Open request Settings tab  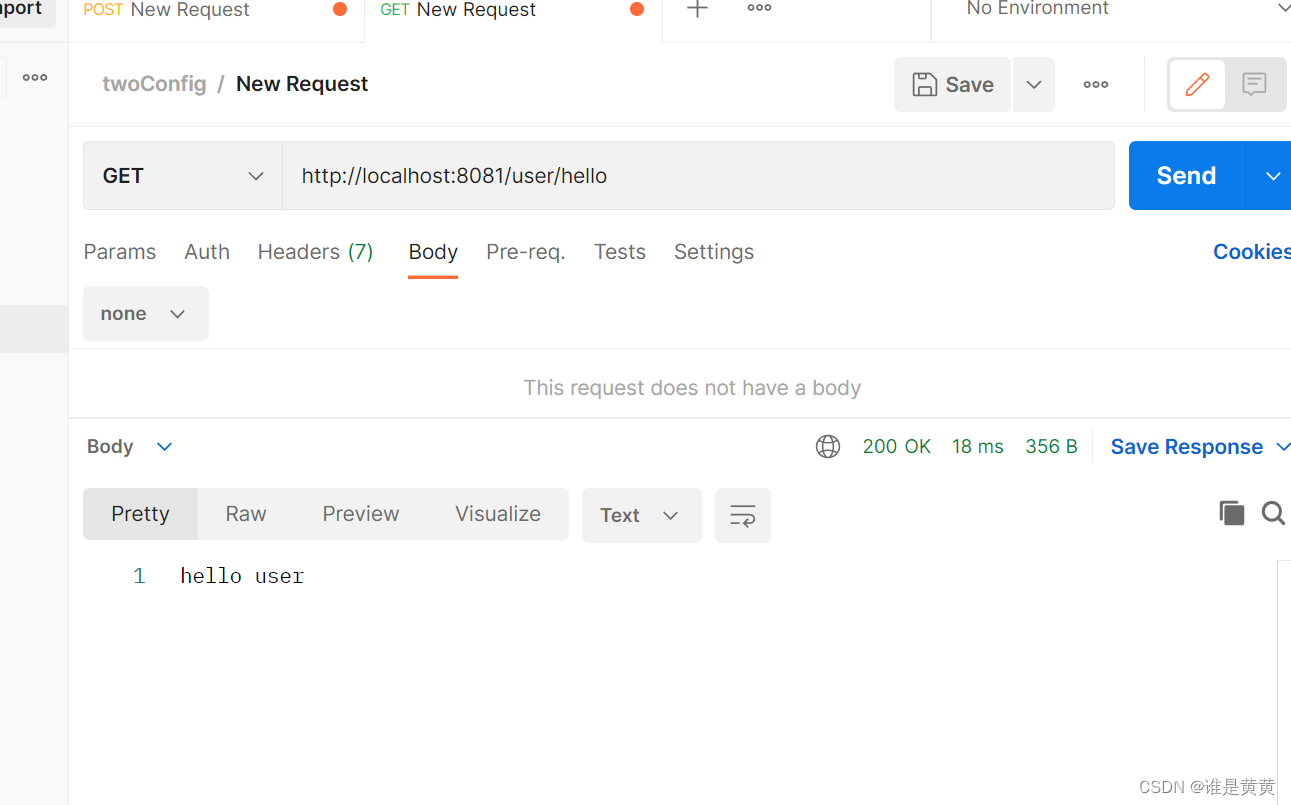point(714,252)
